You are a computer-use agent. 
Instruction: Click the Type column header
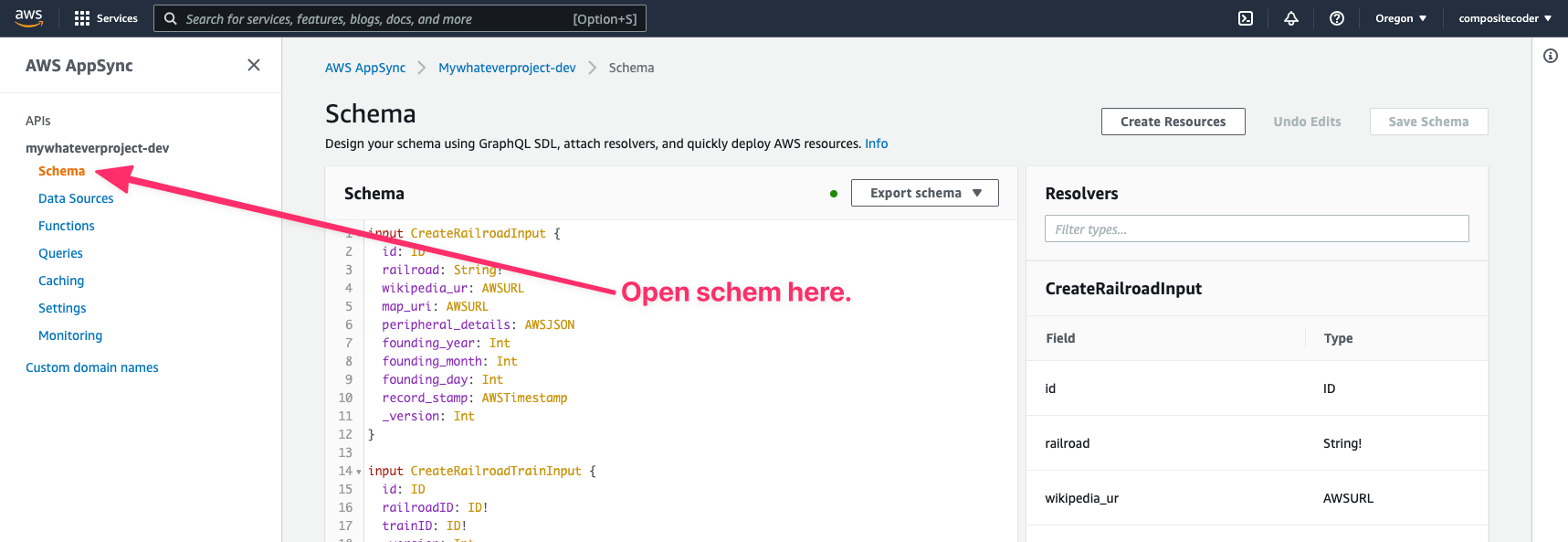(x=1339, y=338)
